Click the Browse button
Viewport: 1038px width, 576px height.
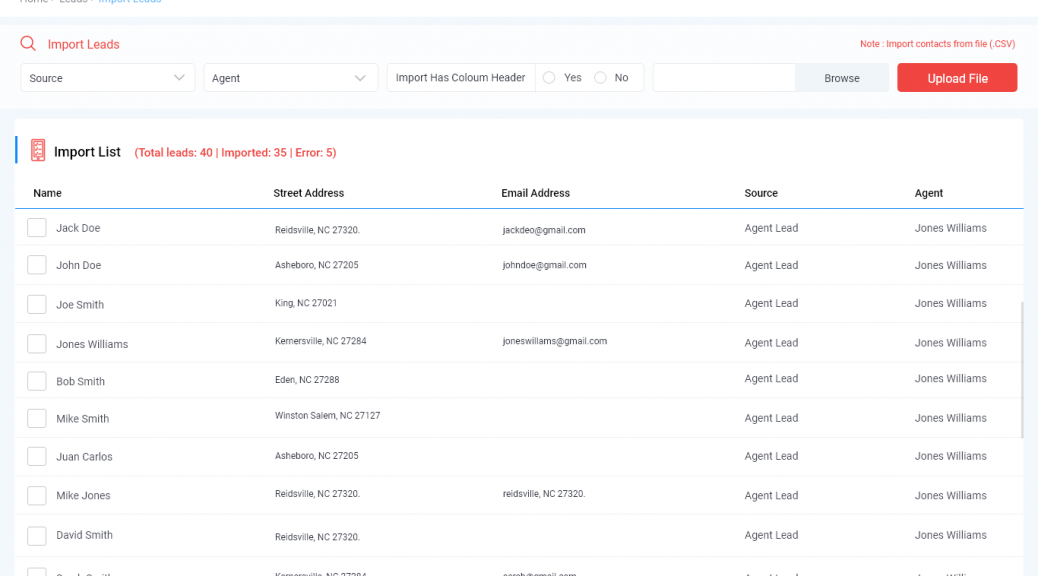pos(841,77)
